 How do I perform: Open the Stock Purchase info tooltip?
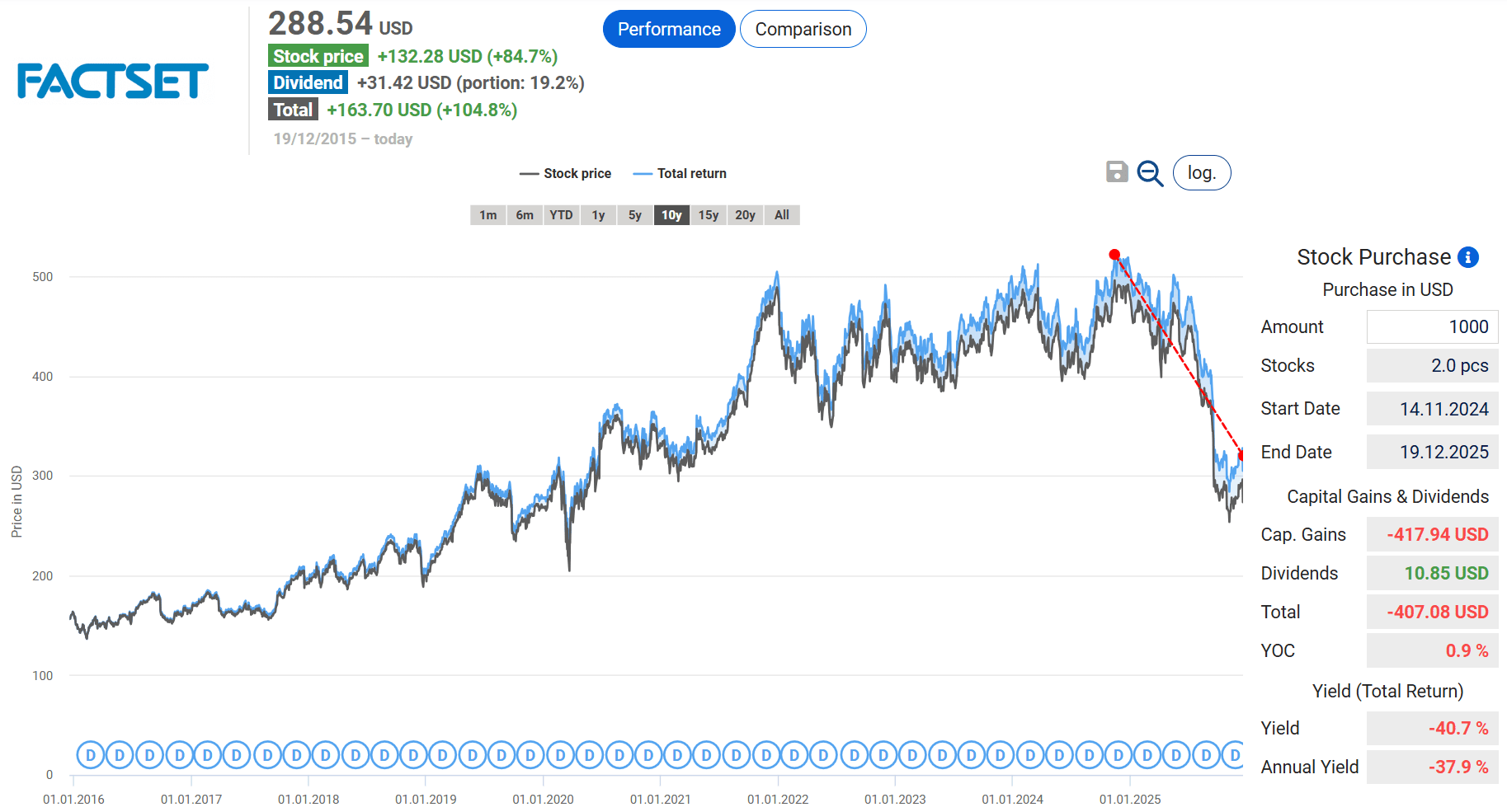1467,257
